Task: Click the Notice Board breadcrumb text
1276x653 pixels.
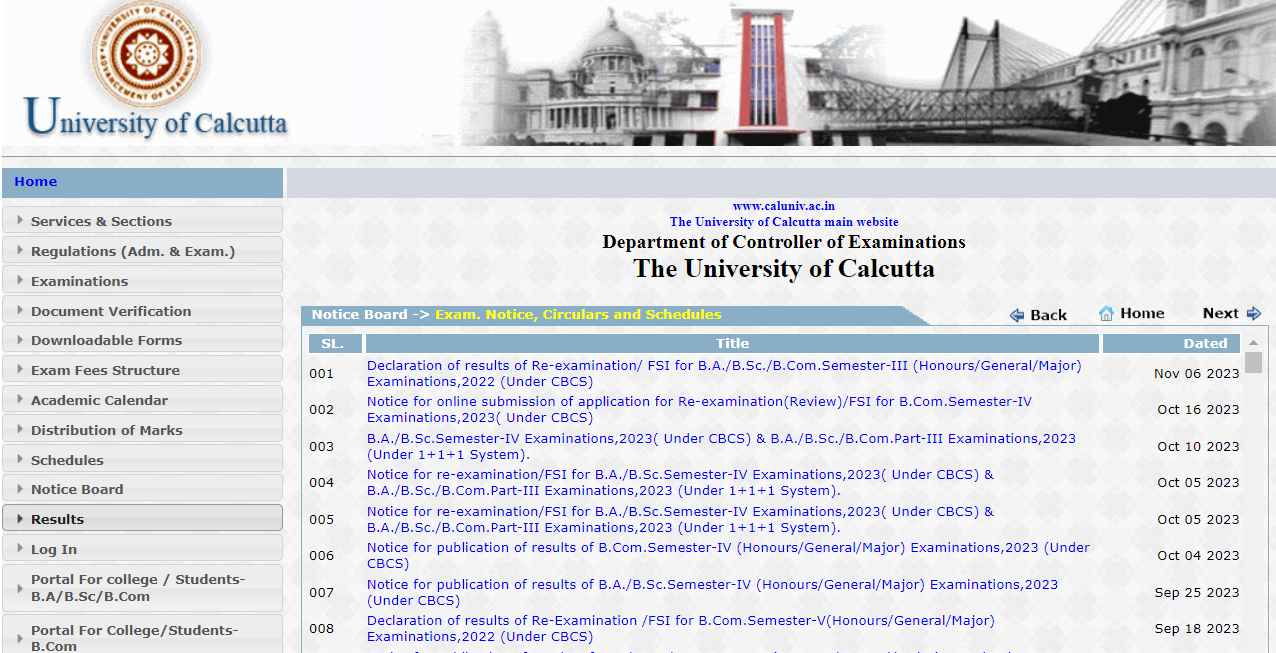Action: click(x=359, y=314)
